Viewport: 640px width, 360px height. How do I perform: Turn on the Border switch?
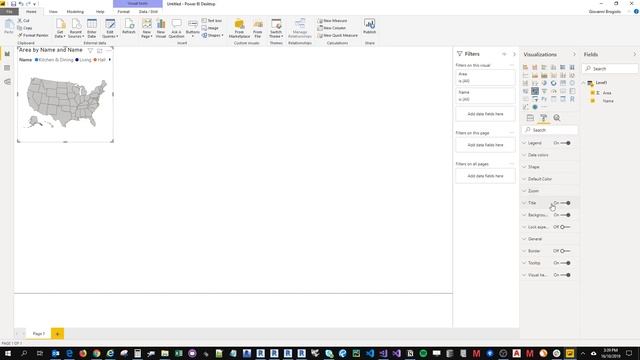pyautogui.click(x=565, y=251)
